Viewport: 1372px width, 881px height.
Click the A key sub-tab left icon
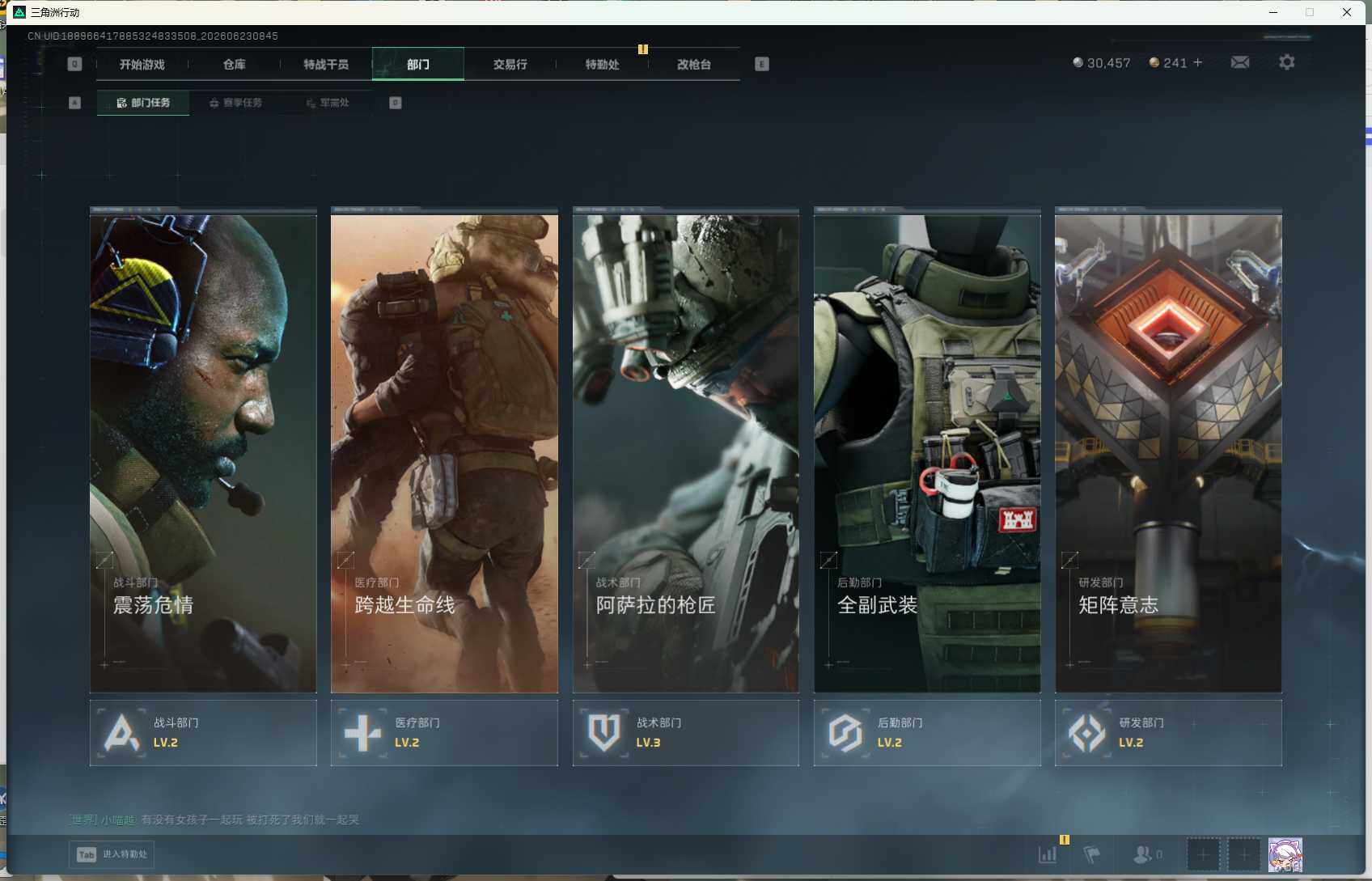[74, 103]
